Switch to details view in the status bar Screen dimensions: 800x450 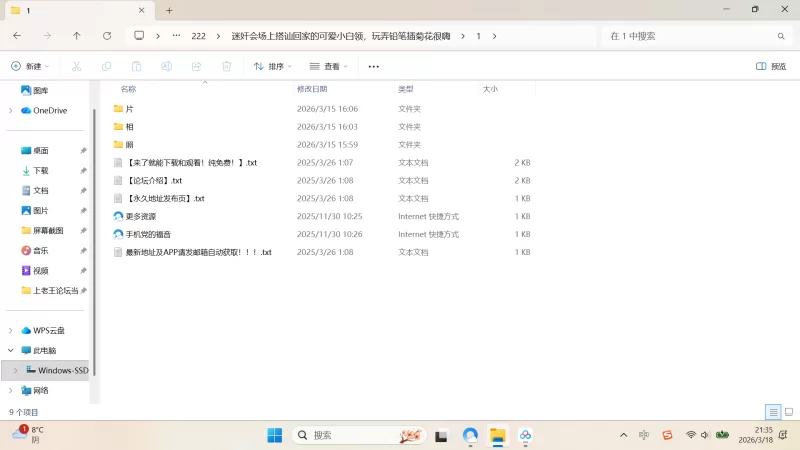point(773,411)
